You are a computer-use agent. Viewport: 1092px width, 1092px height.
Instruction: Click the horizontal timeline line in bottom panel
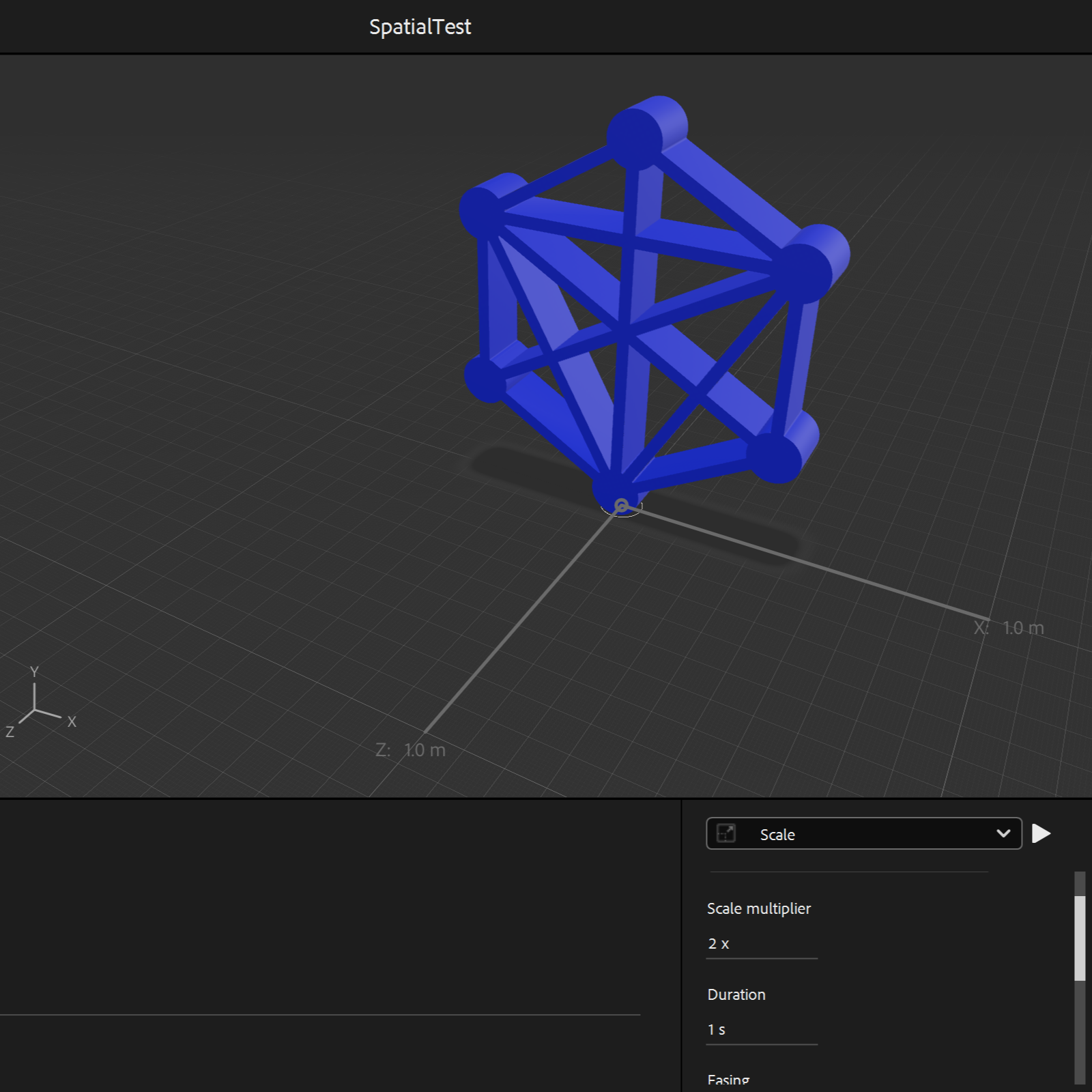point(321,1015)
